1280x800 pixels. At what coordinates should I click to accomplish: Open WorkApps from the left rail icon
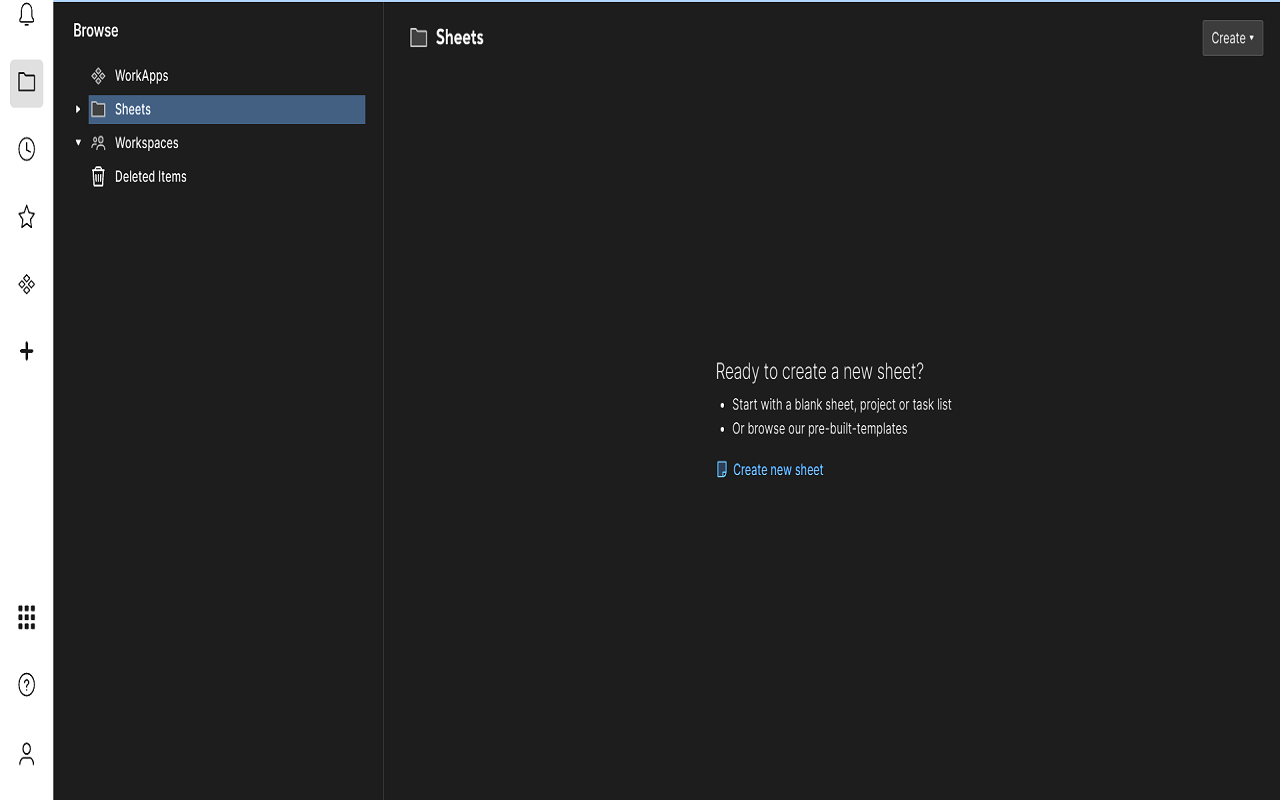point(26,284)
